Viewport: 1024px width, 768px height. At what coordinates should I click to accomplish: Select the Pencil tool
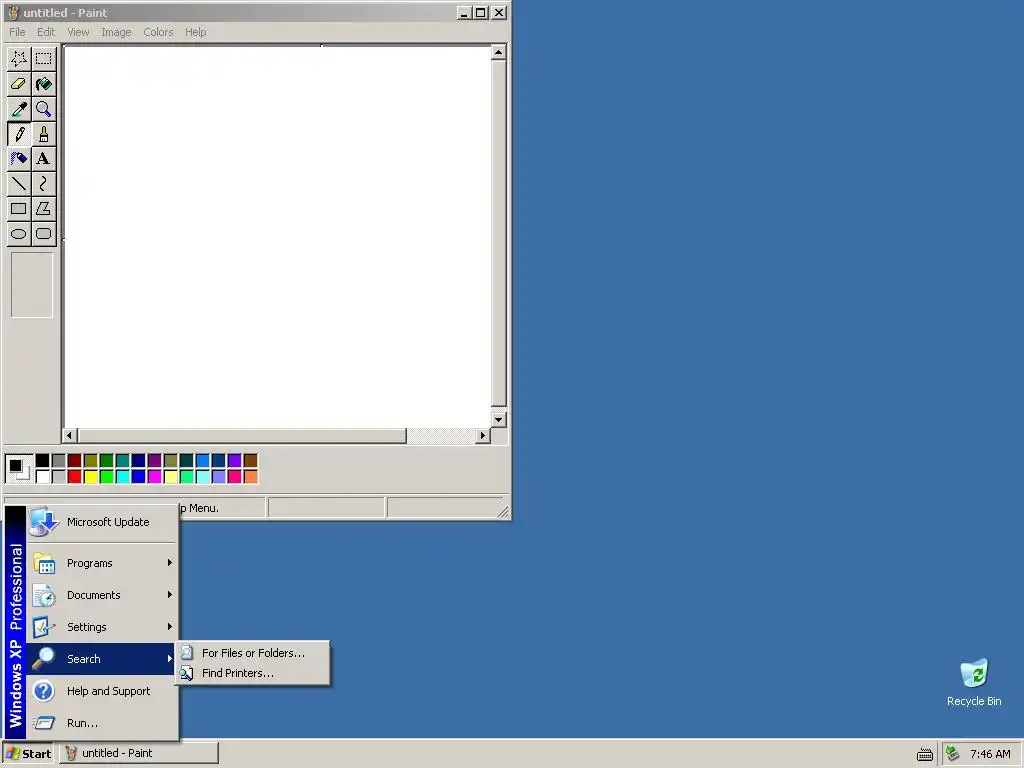[x=19, y=134]
